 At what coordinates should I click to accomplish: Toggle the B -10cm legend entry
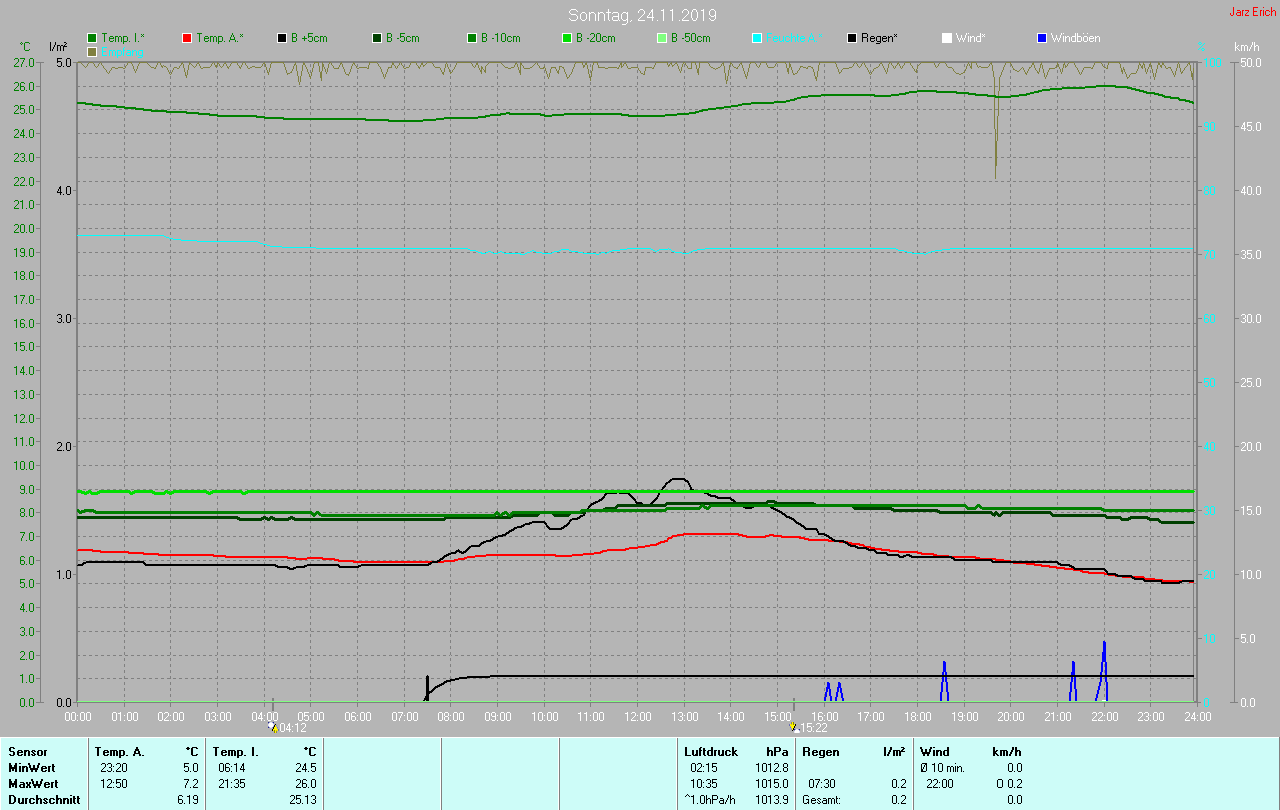tap(472, 38)
